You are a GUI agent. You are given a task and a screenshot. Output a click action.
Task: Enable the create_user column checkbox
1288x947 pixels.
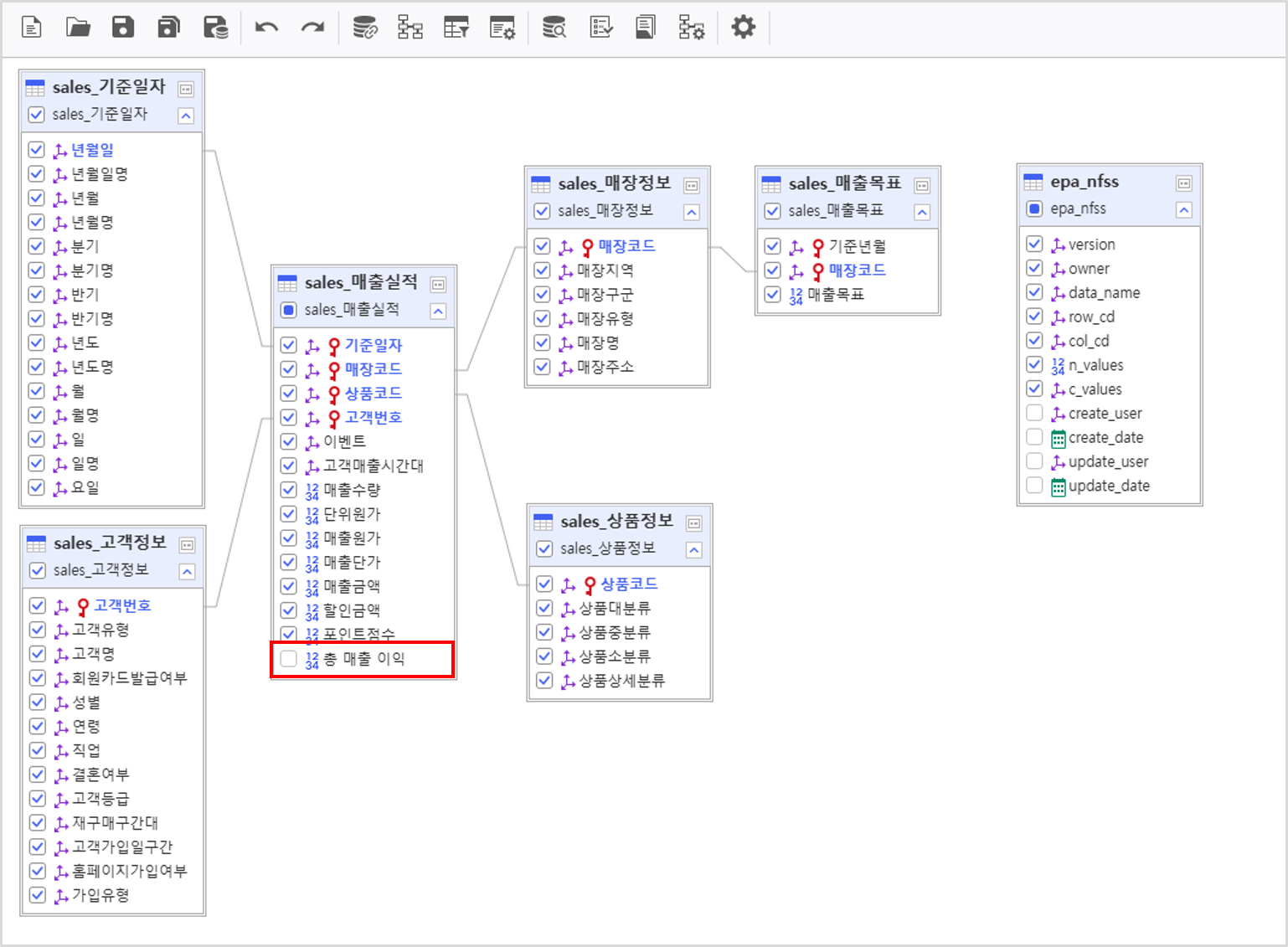click(1034, 413)
